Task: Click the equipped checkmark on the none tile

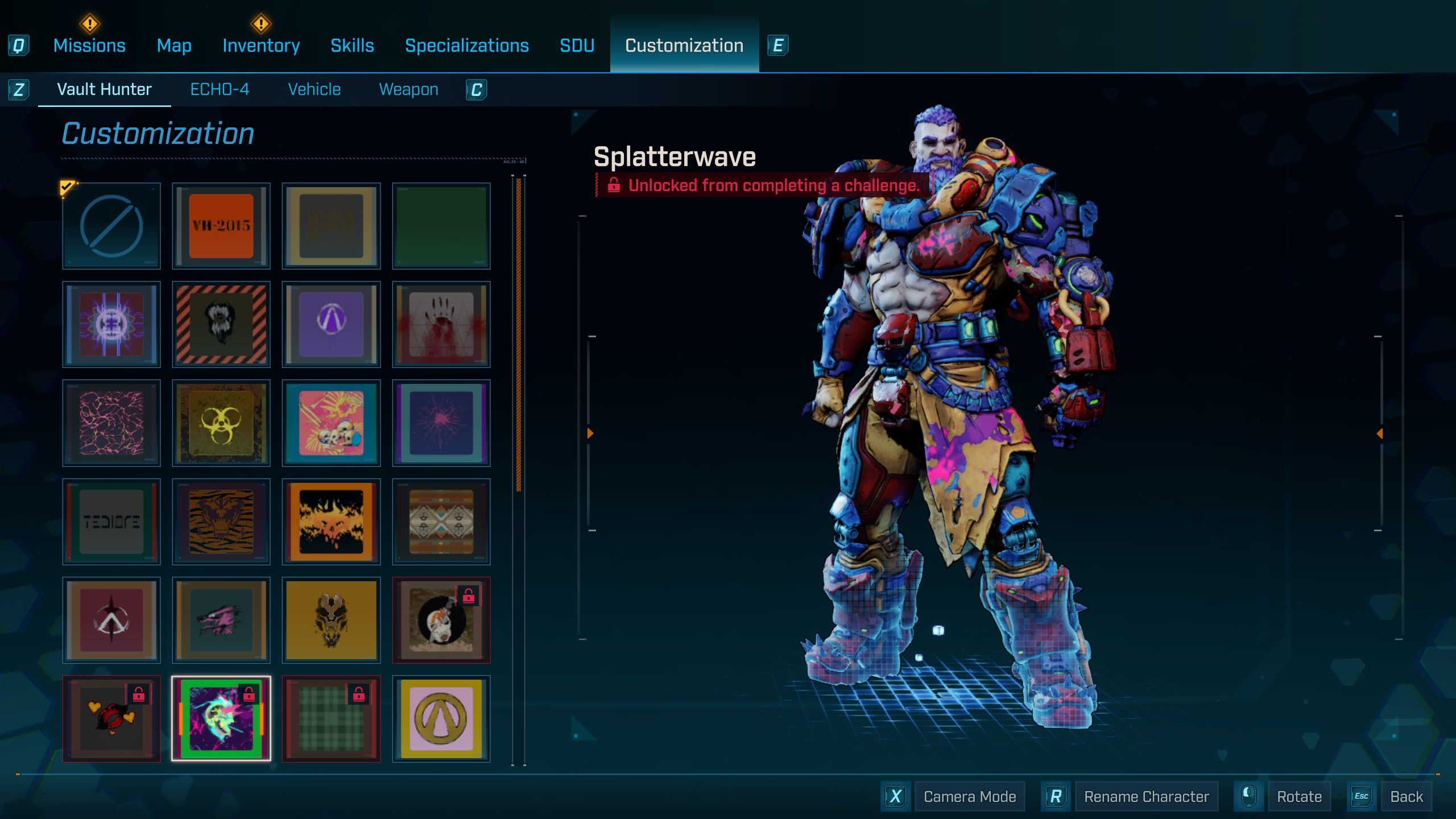Action: [x=67, y=187]
